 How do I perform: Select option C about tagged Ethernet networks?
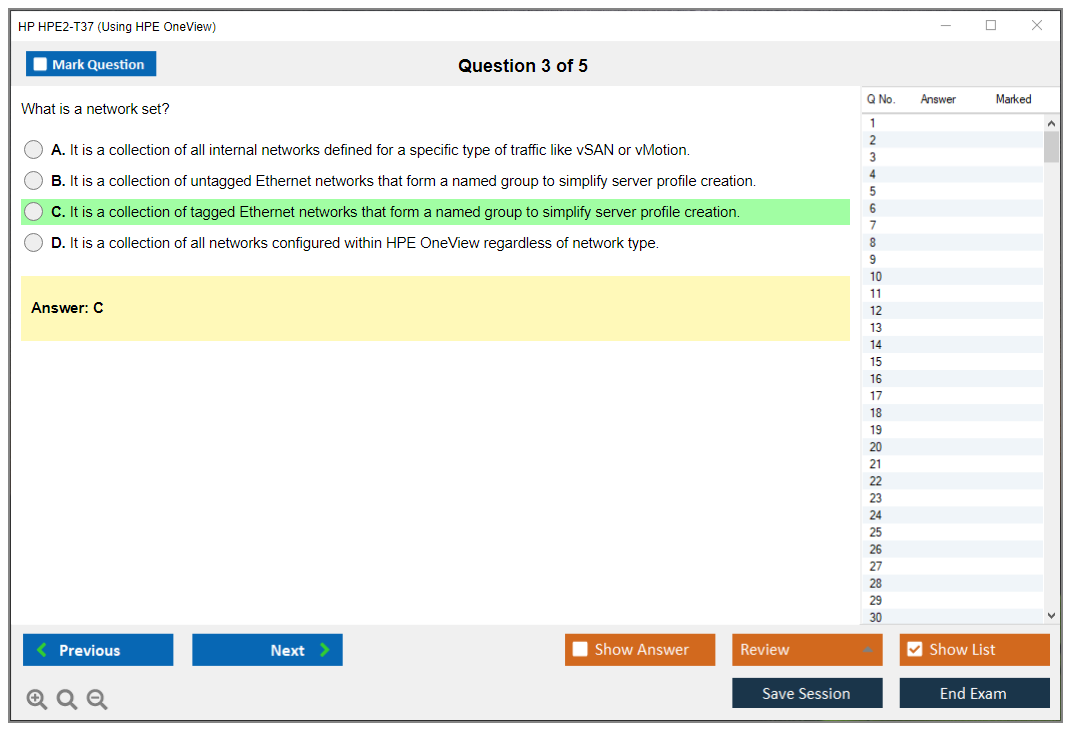coord(34,212)
